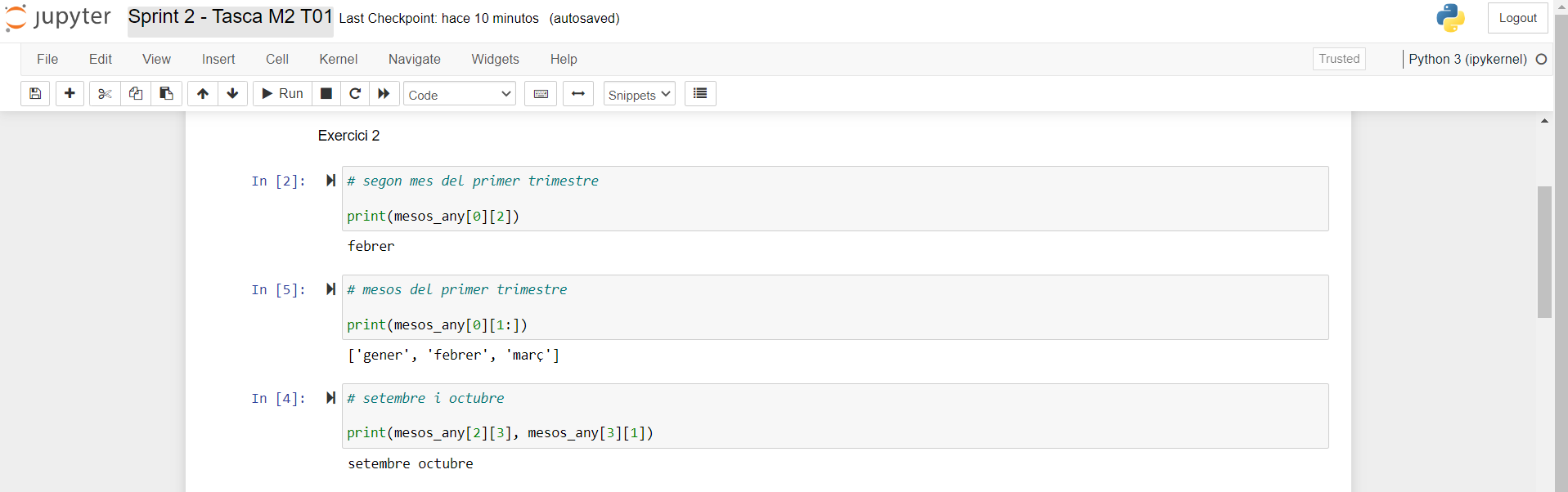The width and height of the screenshot is (1568, 492).
Task: Restart and run all cells with fast-forward icon
Action: click(x=384, y=93)
